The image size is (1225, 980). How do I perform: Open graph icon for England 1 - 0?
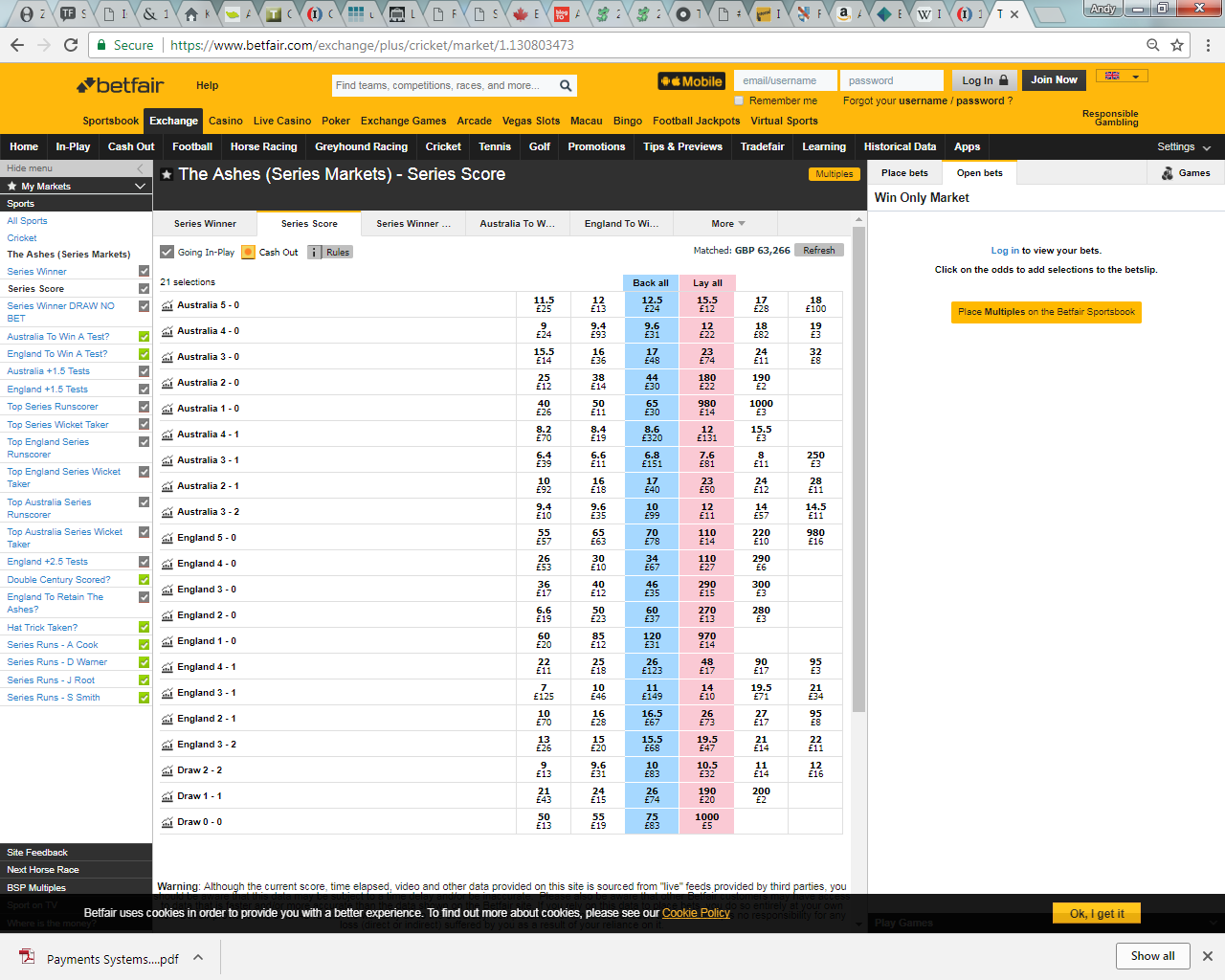167,641
